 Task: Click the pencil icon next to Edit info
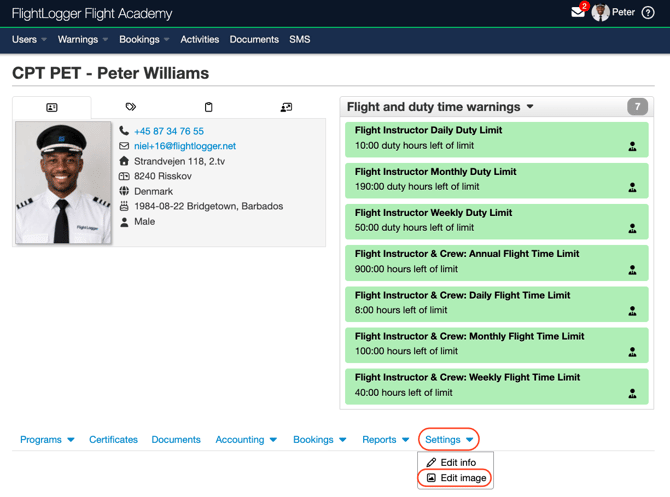[431, 462]
